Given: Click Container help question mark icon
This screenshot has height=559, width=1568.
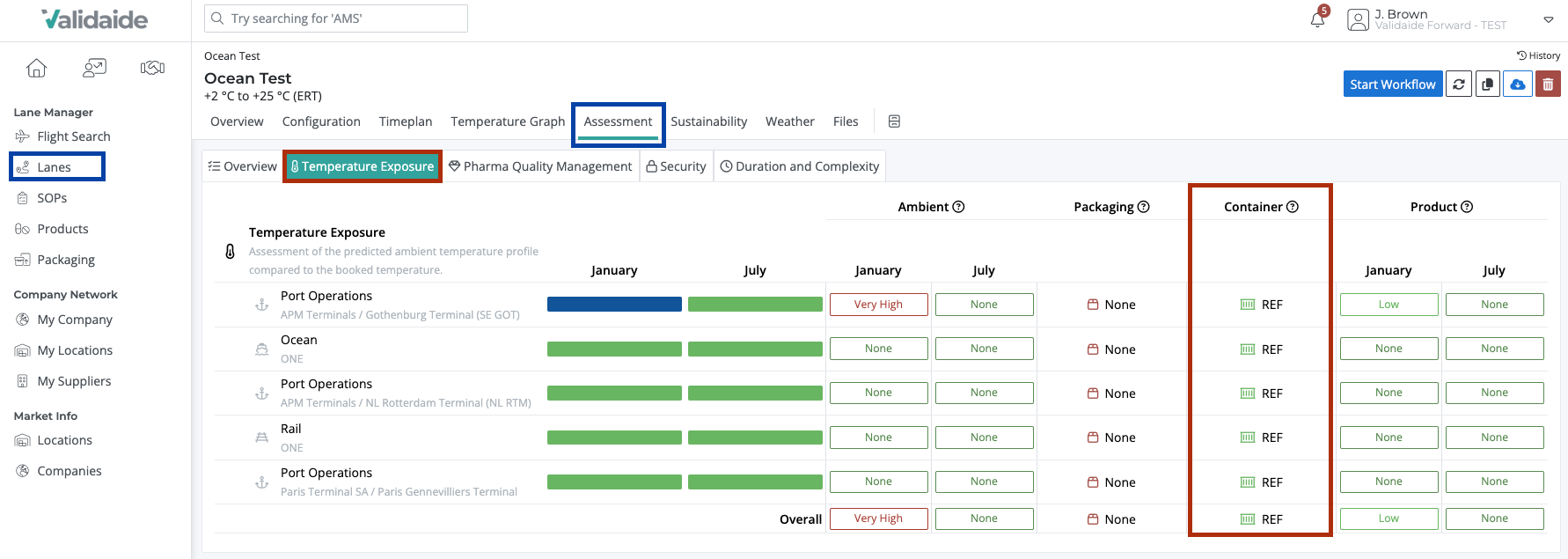Looking at the screenshot, I should (1293, 207).
